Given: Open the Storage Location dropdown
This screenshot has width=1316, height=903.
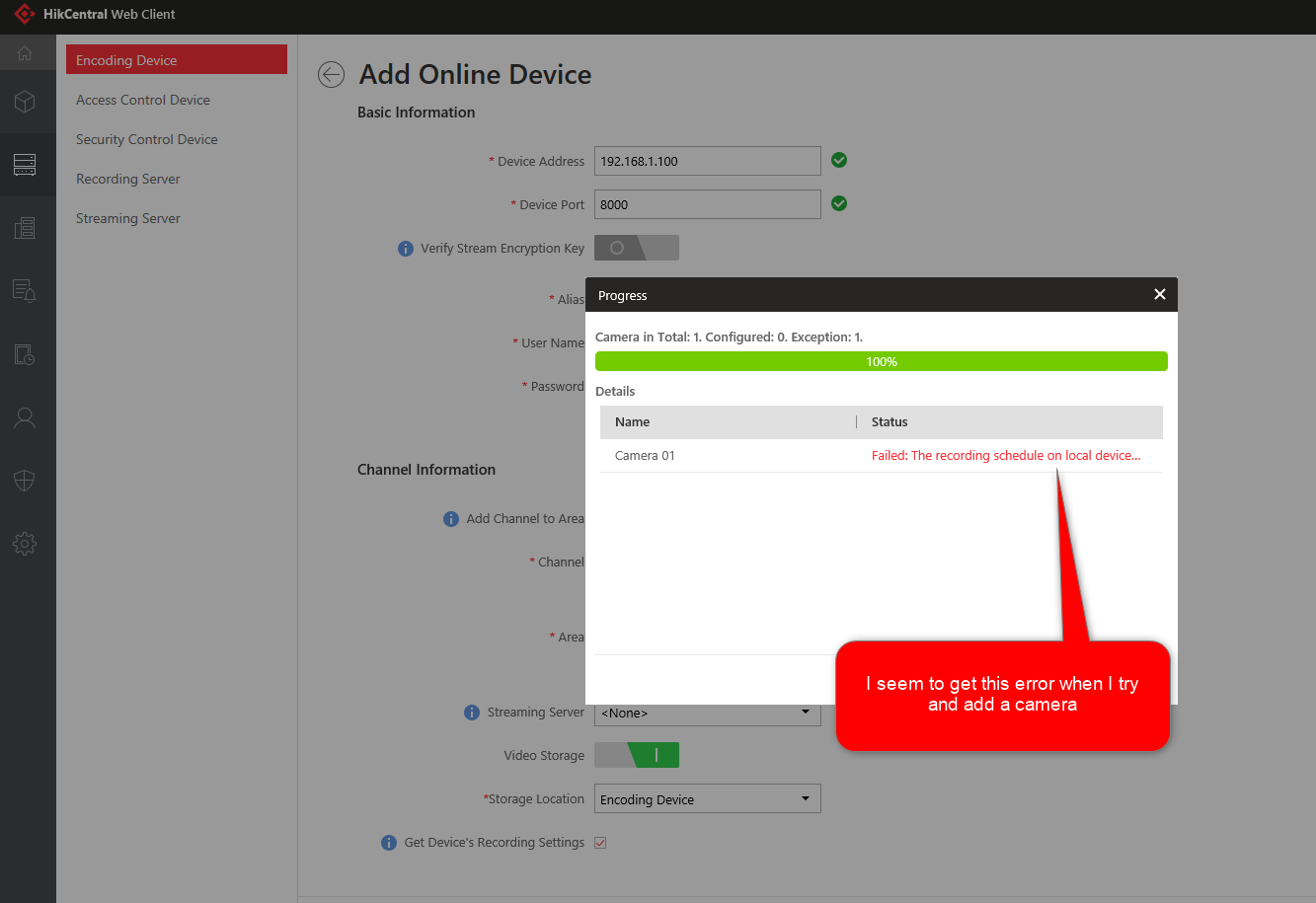Looking at the screenshot, I should coord(707,799).
